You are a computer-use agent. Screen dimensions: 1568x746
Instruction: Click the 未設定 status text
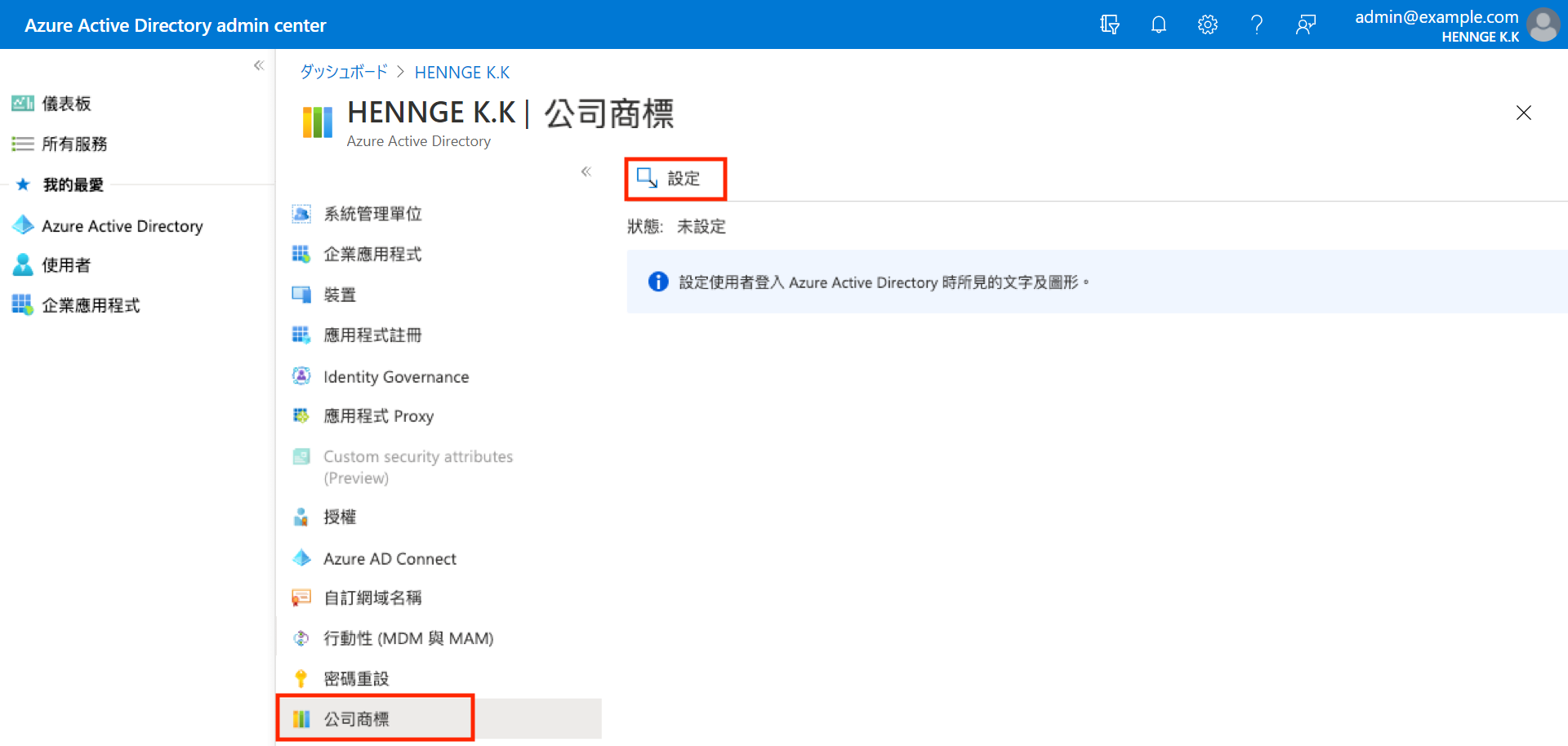tap(702, 226)
